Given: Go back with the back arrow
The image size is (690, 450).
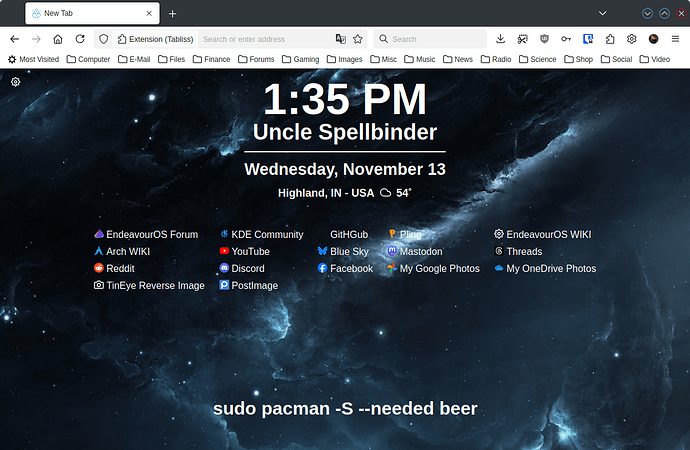Looking at the screenshot, I should click(x=15, y=39).
